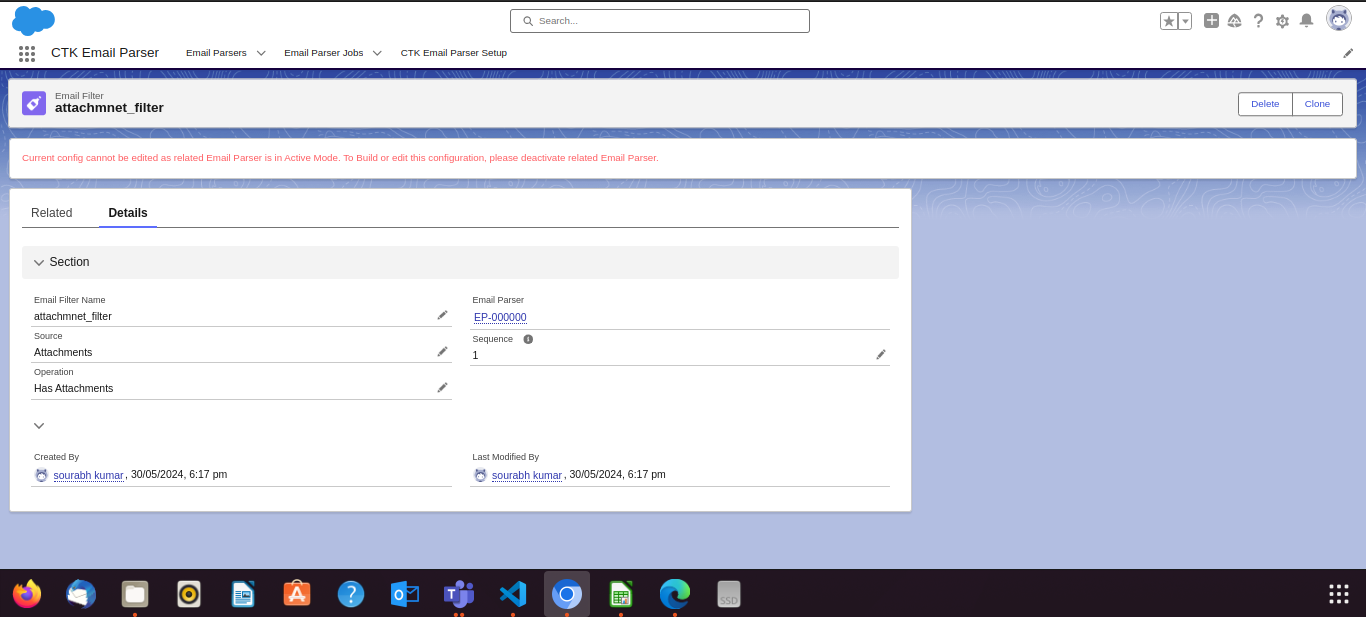Click the Last Modified By user avatar

click(480, 475)
